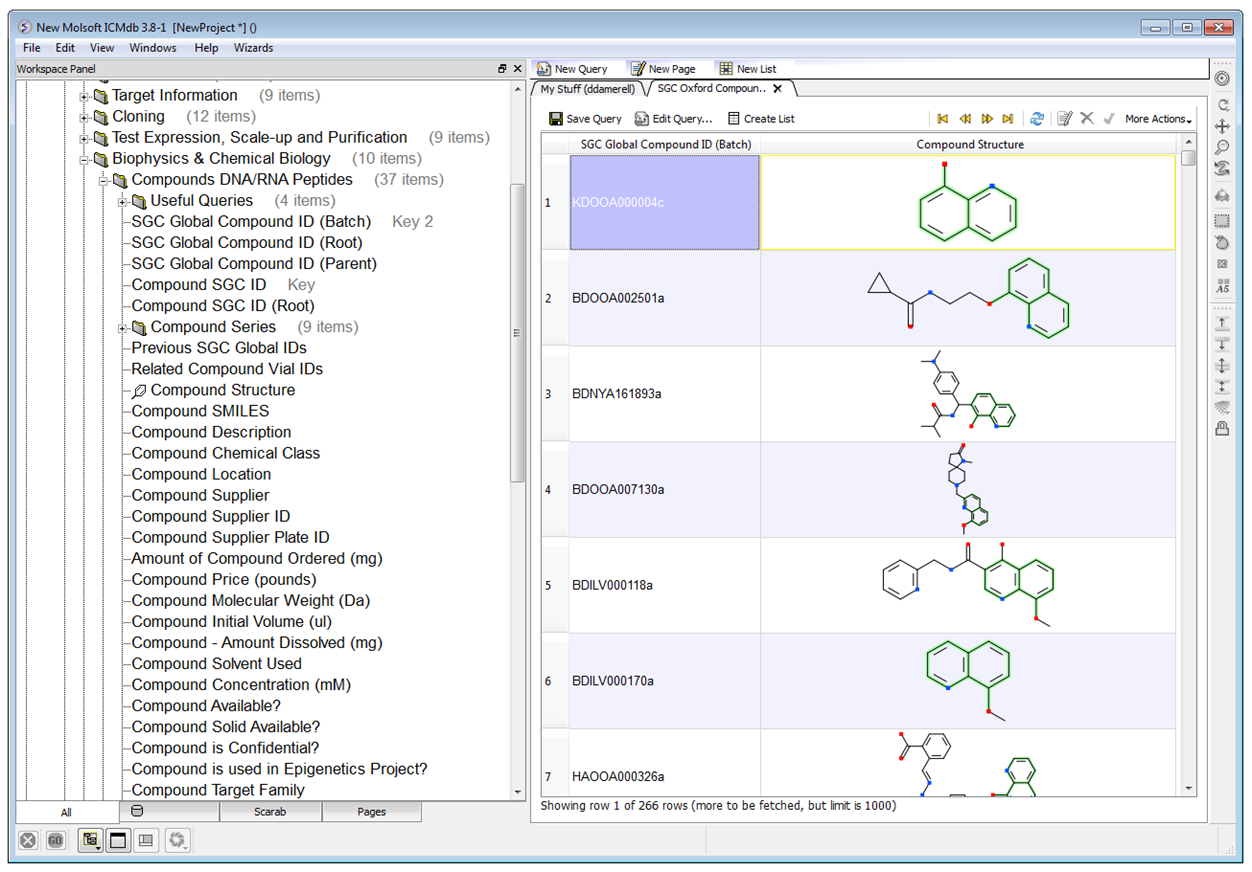Image resolution: width=1252 pixels, height=872 pixels.
Task: Open the Wizards menu
Action: click(253, 48)
